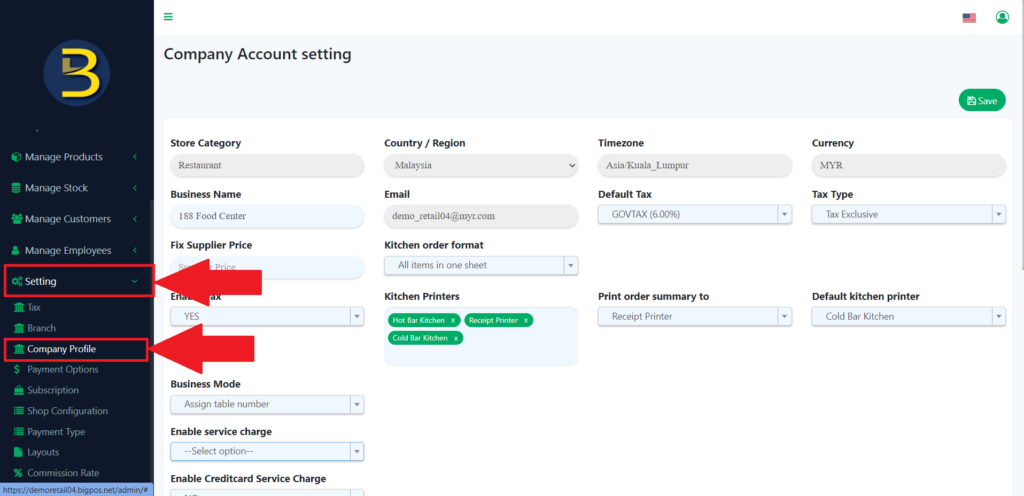
Task: Go to Company Profile settings
Action: coord(61,349)
